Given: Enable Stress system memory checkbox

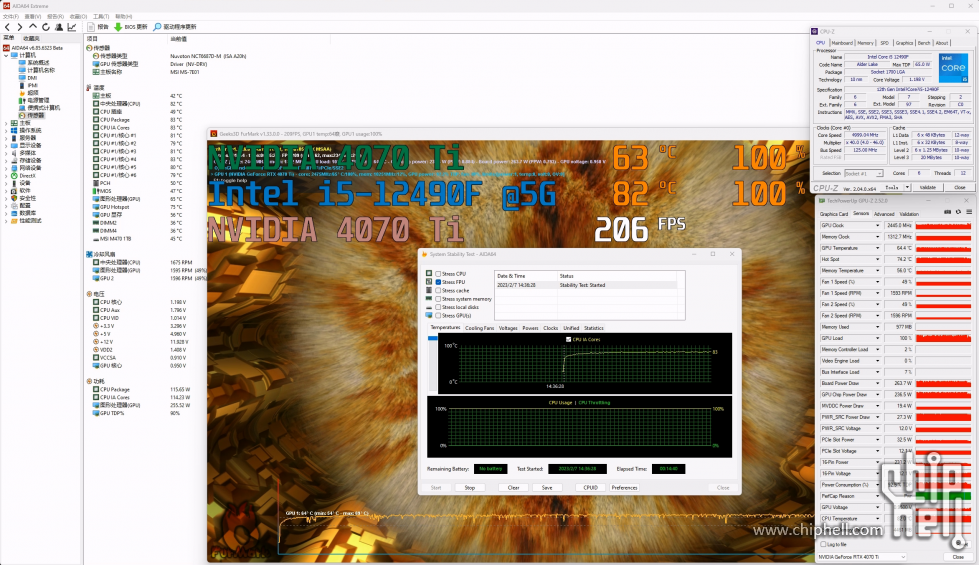Looking at the screenshot, I should (x=438, y=299).
